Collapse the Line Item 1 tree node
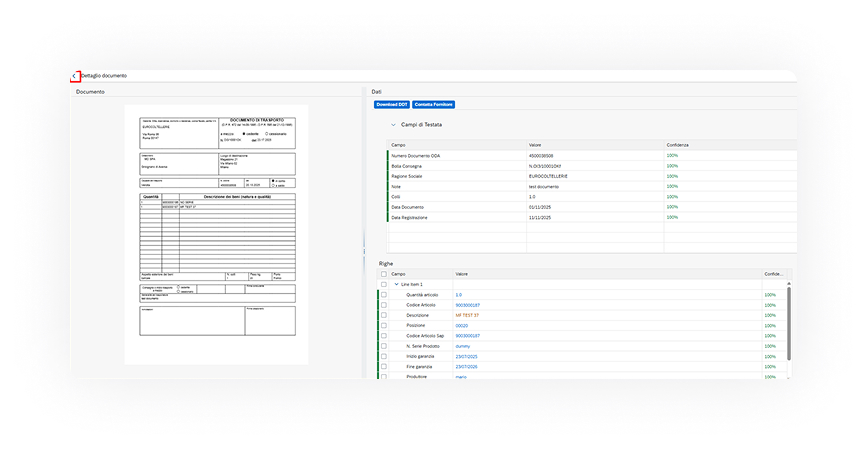Viewport: 867px width, 449px height. [394, 284]
